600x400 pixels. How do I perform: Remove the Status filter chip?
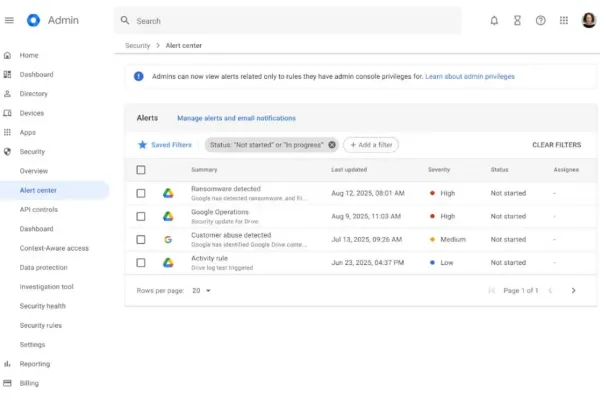tap(332, 145)
